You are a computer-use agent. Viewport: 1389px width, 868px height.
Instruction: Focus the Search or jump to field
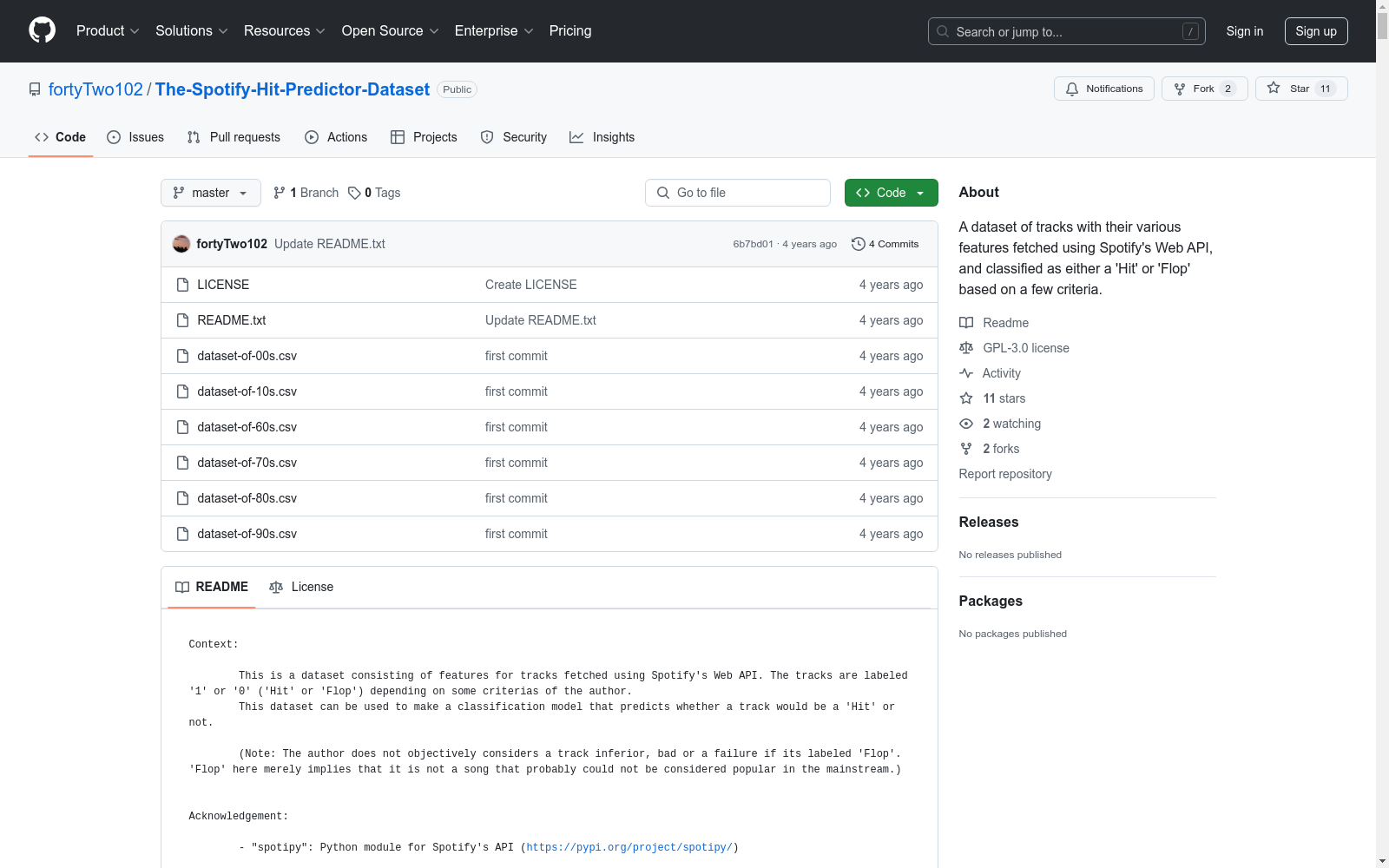(1066, 31)
